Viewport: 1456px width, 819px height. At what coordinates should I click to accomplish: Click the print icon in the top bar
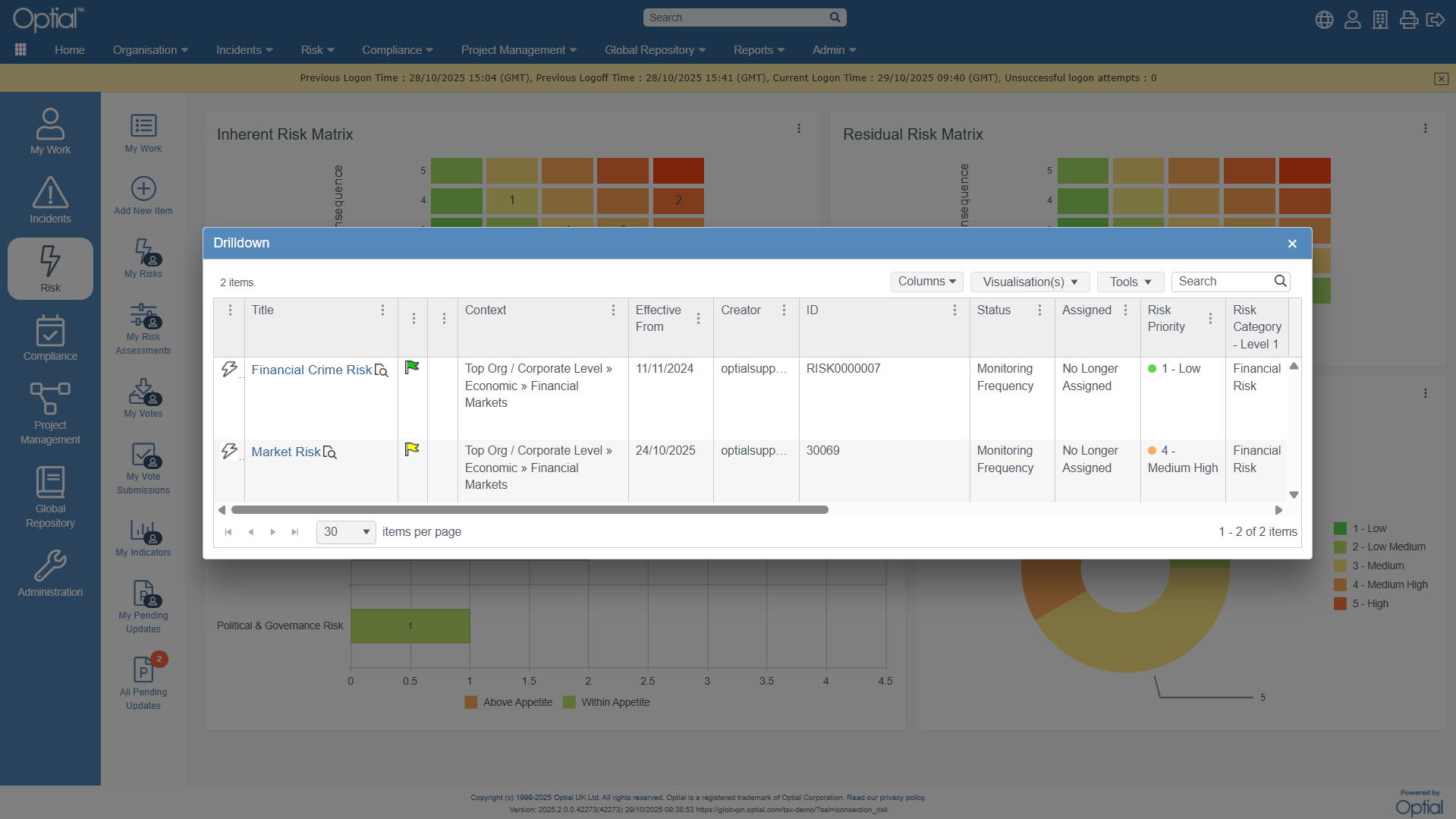pos(1408,20)
